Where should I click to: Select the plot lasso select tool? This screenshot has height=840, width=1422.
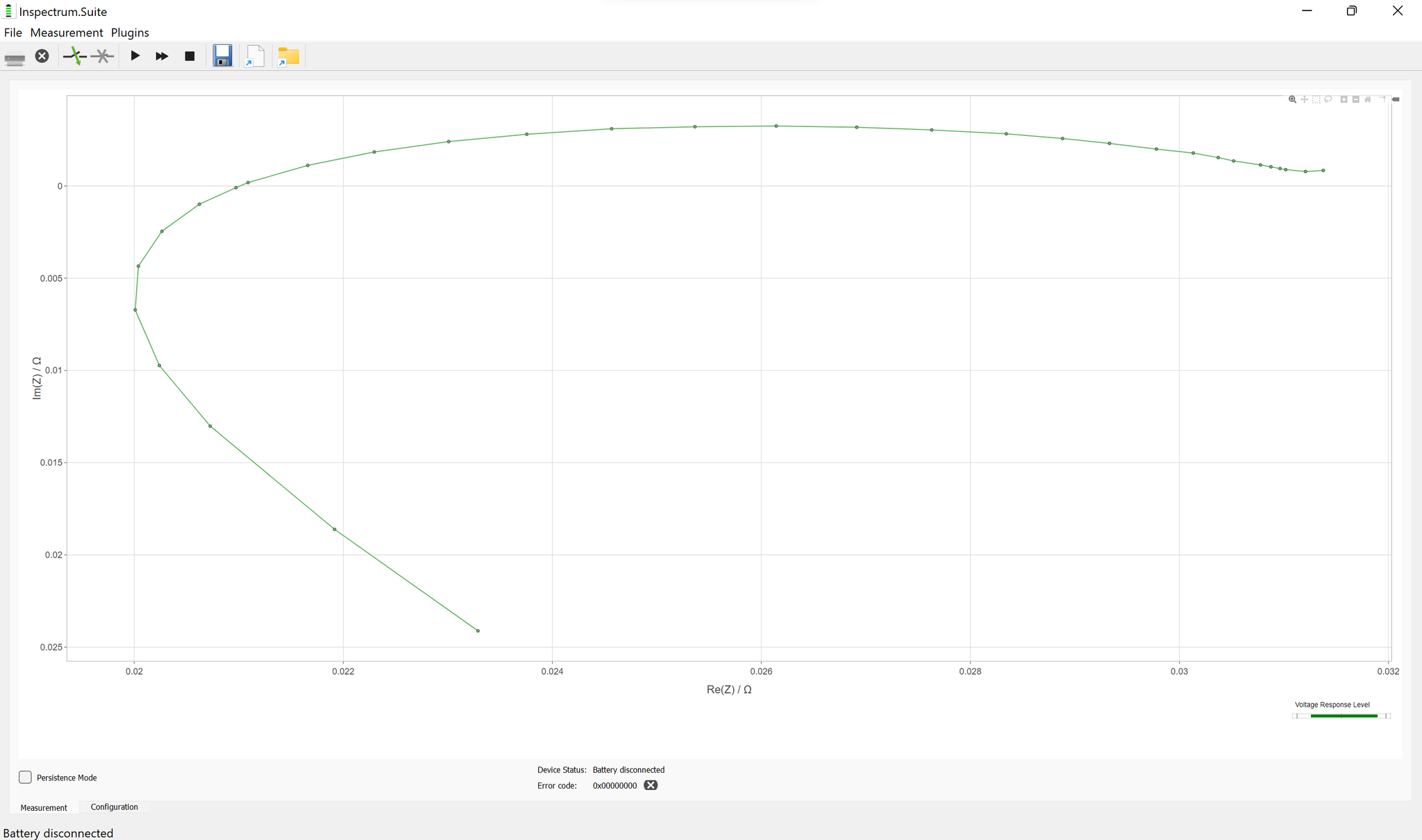pyautogui.click(x=1328, y=99)
